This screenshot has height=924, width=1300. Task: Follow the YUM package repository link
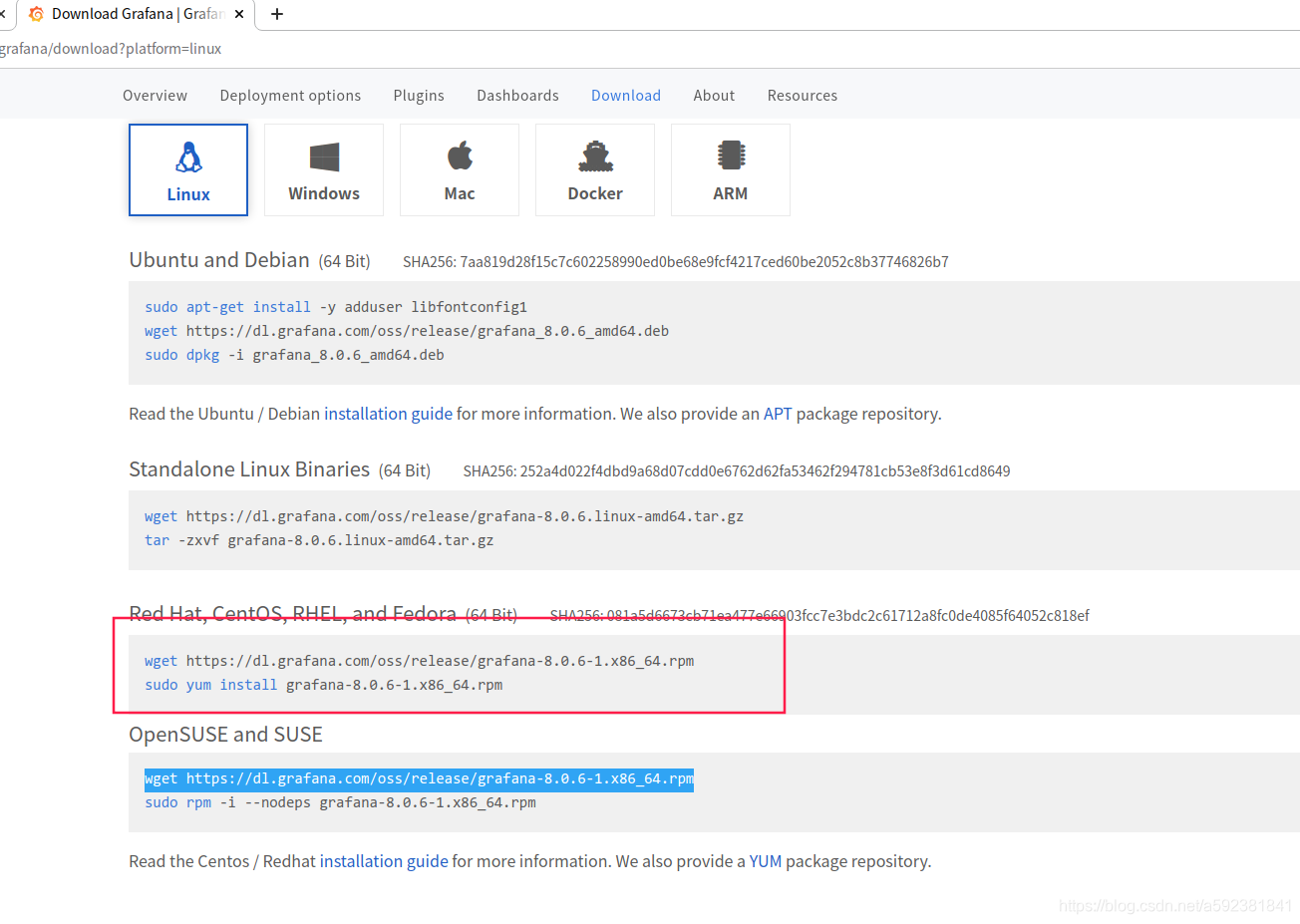pos(766,861)
